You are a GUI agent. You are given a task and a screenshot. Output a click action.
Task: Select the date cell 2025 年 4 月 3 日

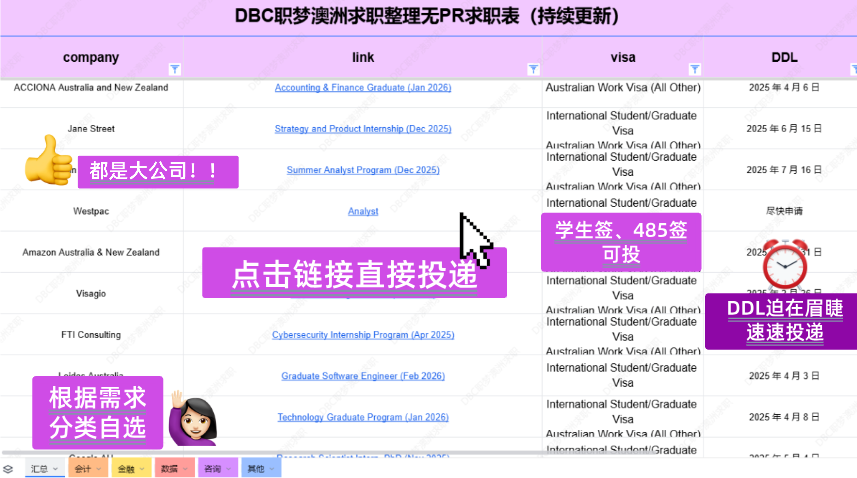click(784, 376)
